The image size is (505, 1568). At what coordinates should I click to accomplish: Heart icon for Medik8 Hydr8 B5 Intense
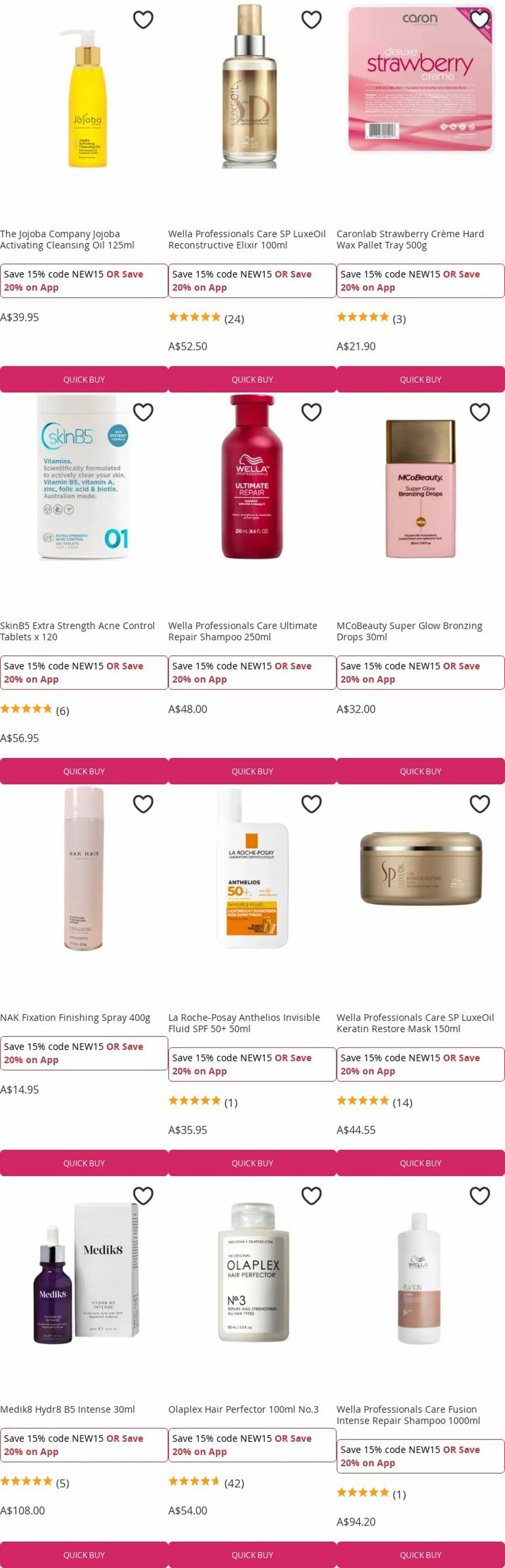(143, 1196)
